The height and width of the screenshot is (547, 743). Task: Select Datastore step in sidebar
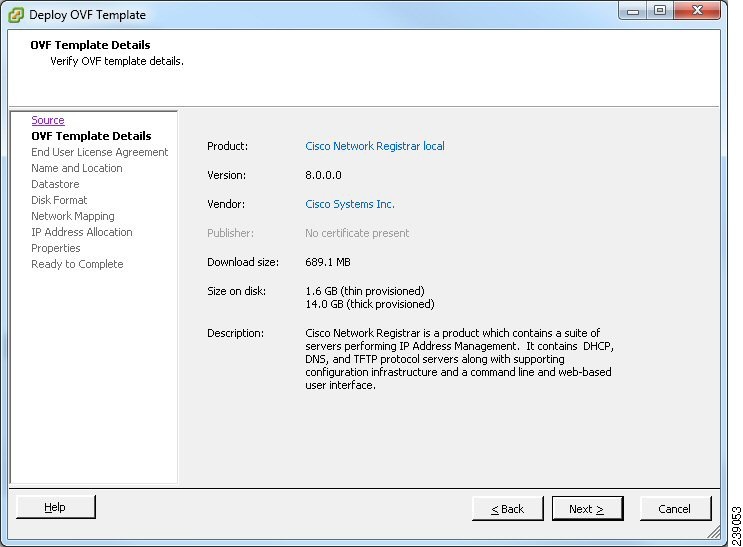pyautogui.click(x=55, y=184)
